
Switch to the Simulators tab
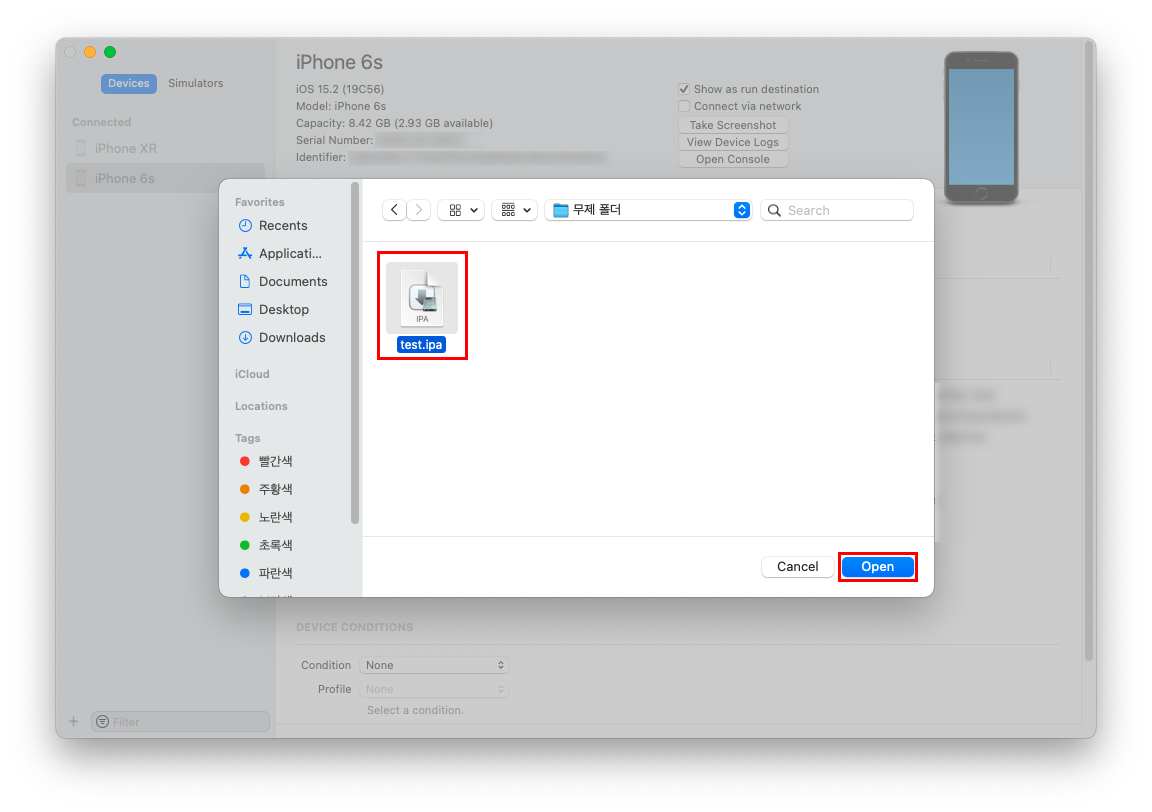coord(195,83)
